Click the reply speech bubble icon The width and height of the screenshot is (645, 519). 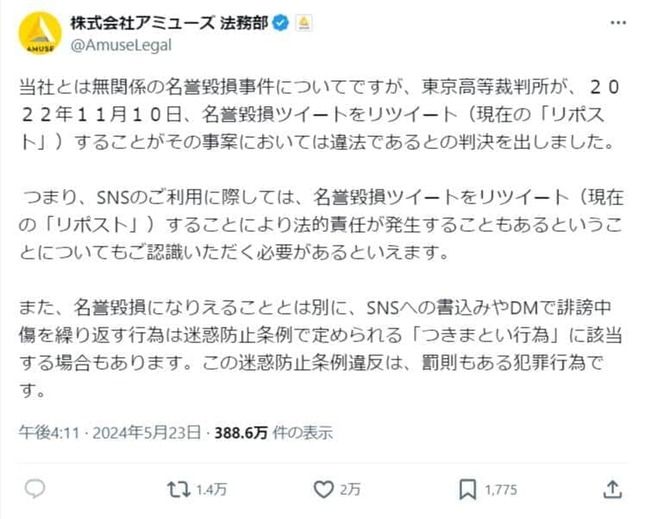(35, 489)
